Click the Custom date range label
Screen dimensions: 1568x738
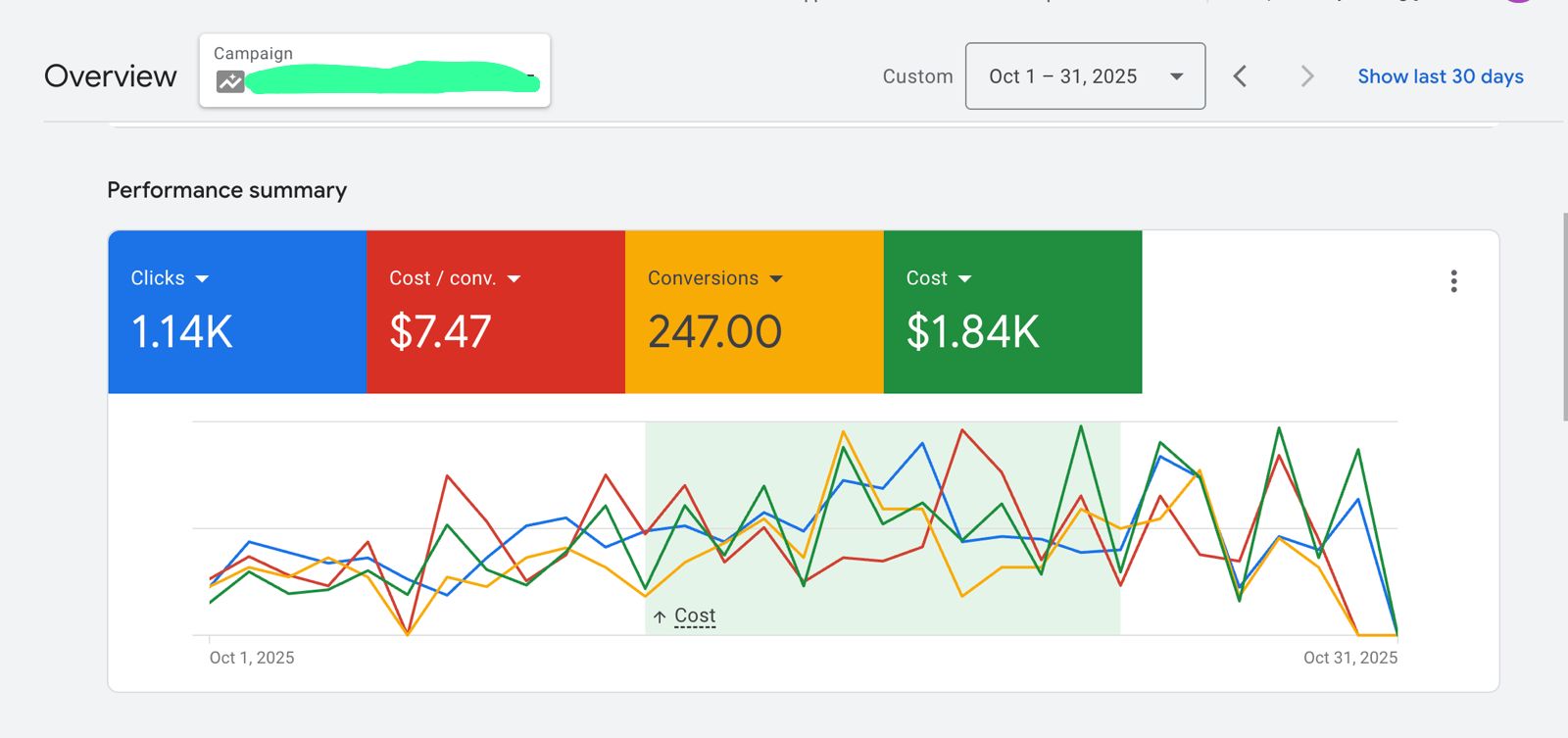[917, 76]
